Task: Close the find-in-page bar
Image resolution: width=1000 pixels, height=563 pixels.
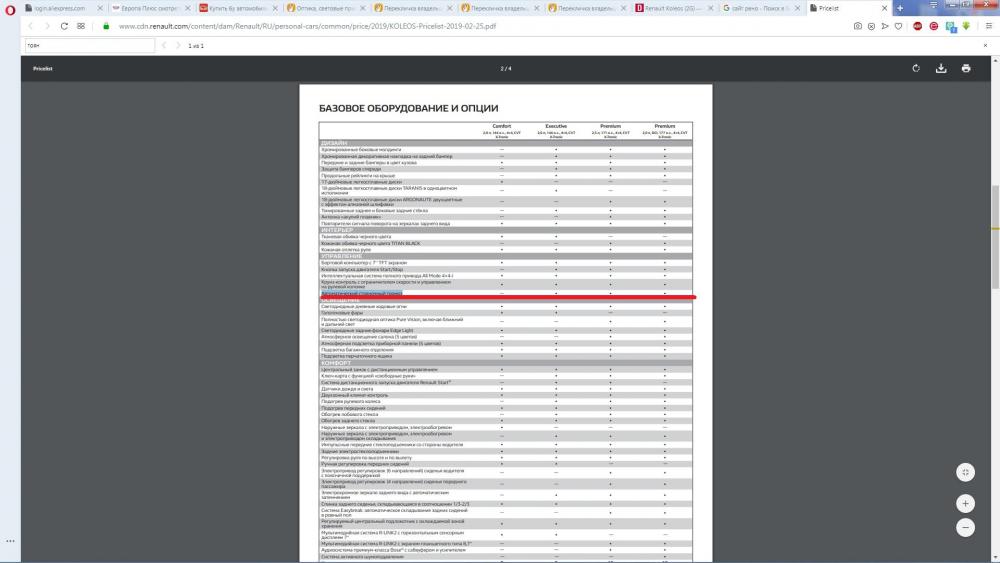Action: (x=985, y=45)
